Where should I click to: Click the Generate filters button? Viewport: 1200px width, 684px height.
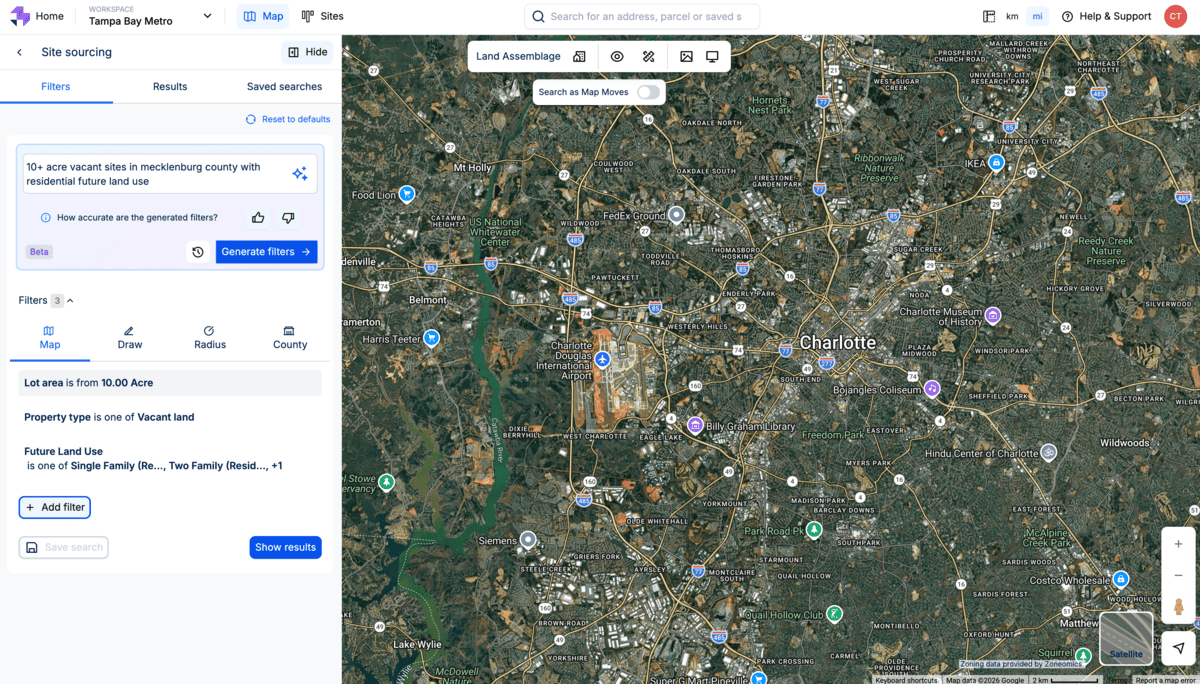(x=266, y=252)
